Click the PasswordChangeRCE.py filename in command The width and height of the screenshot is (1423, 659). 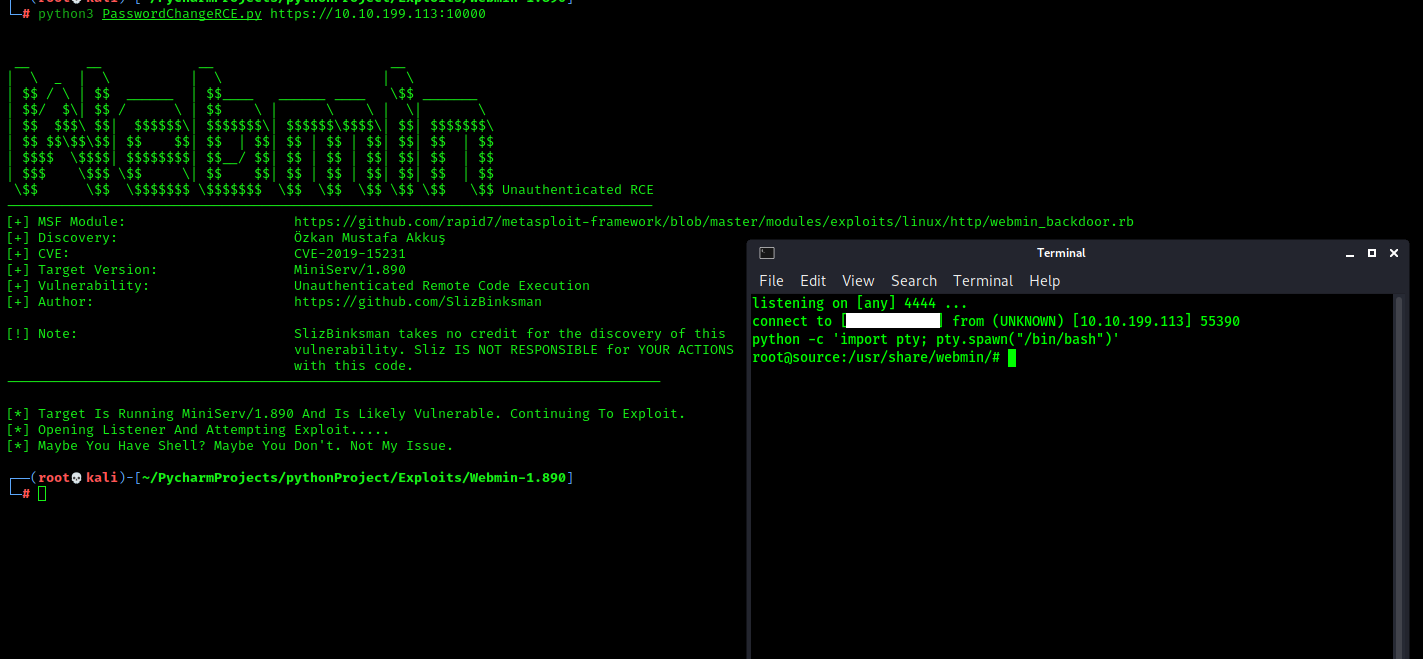182,14
